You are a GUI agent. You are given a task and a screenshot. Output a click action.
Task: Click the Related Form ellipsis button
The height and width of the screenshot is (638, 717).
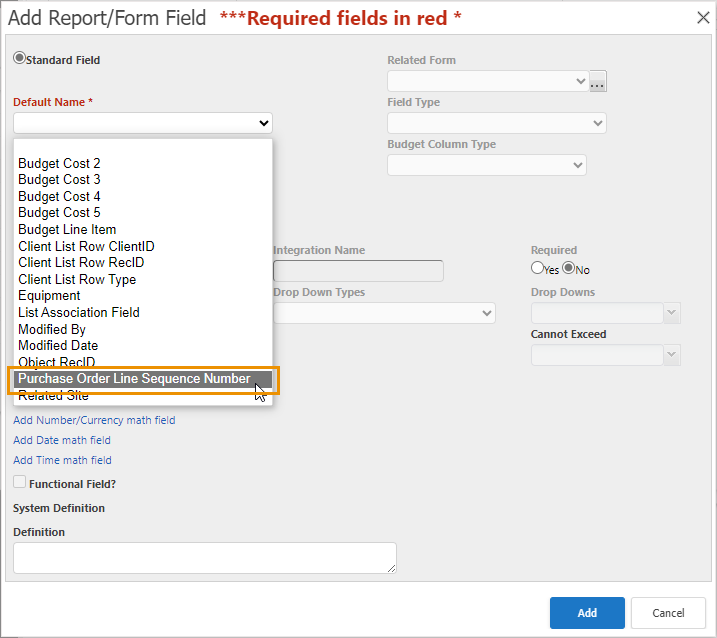[598, 81]
